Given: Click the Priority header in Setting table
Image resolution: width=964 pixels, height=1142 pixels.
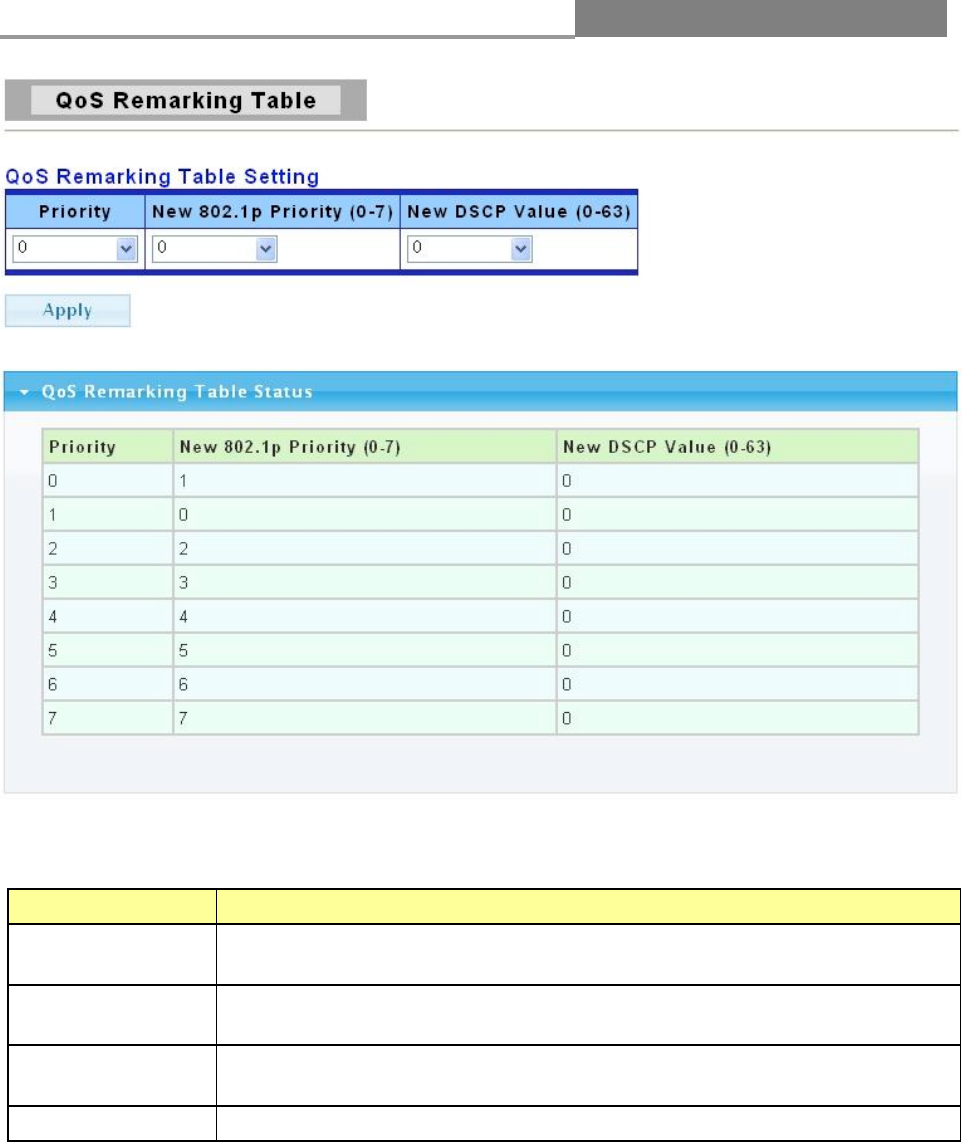Looking at the screenshot, I should tap(75, 212).
